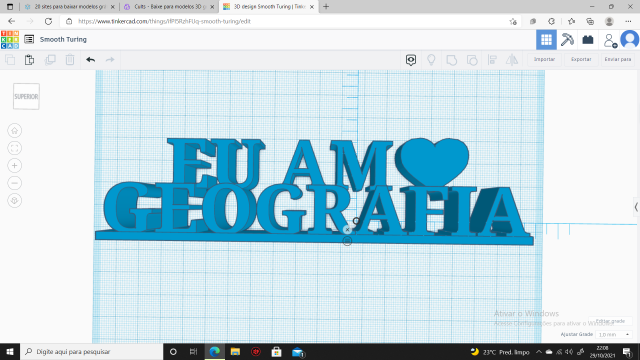This screenshot has height=360, width=640.
Task: Click the SUPERIOR view cube
Action: click(x=26, y=96)
